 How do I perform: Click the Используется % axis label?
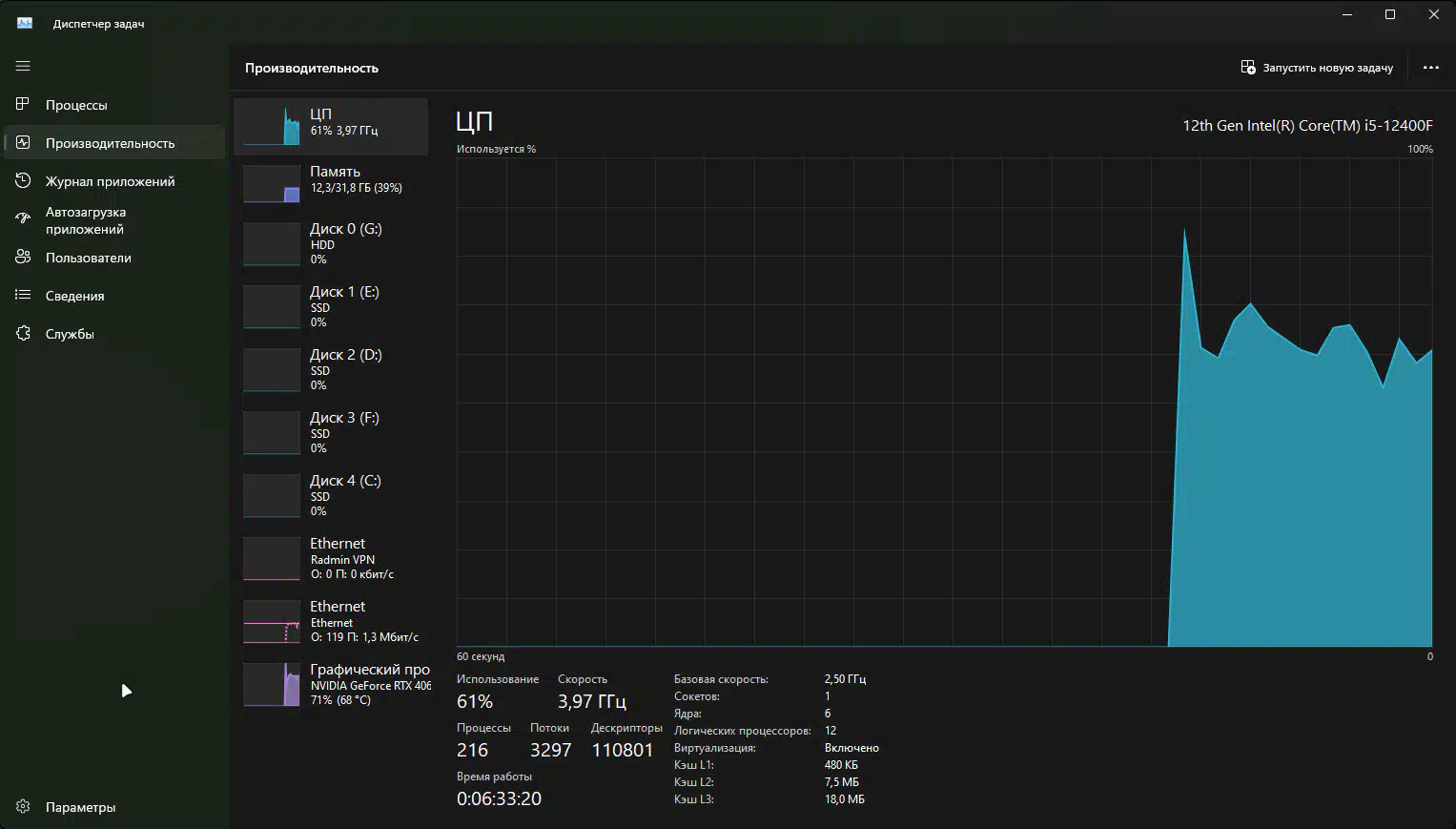[x=496, y=149]
